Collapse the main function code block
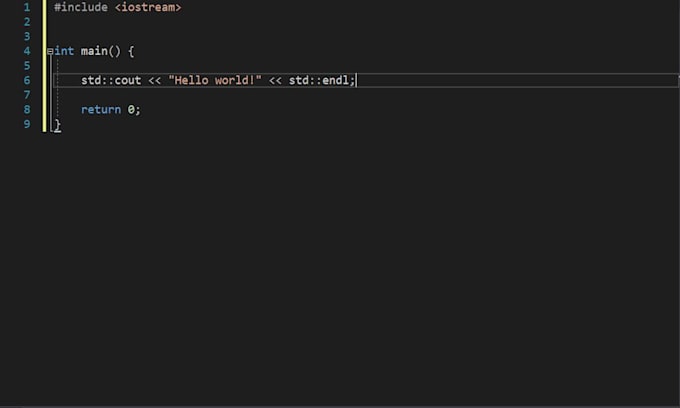 tap(49, 51)
